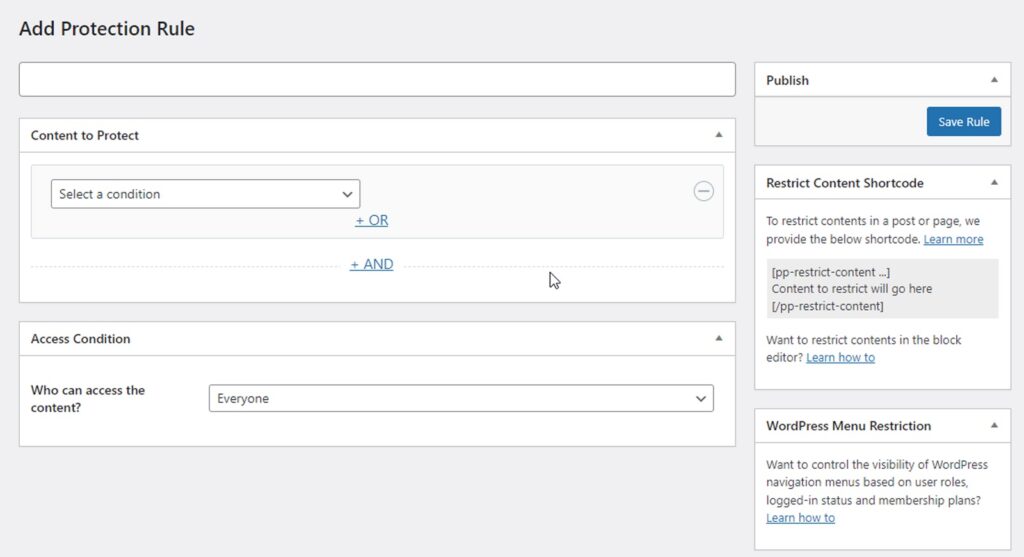Focus the rule title input field

[377, 80]
